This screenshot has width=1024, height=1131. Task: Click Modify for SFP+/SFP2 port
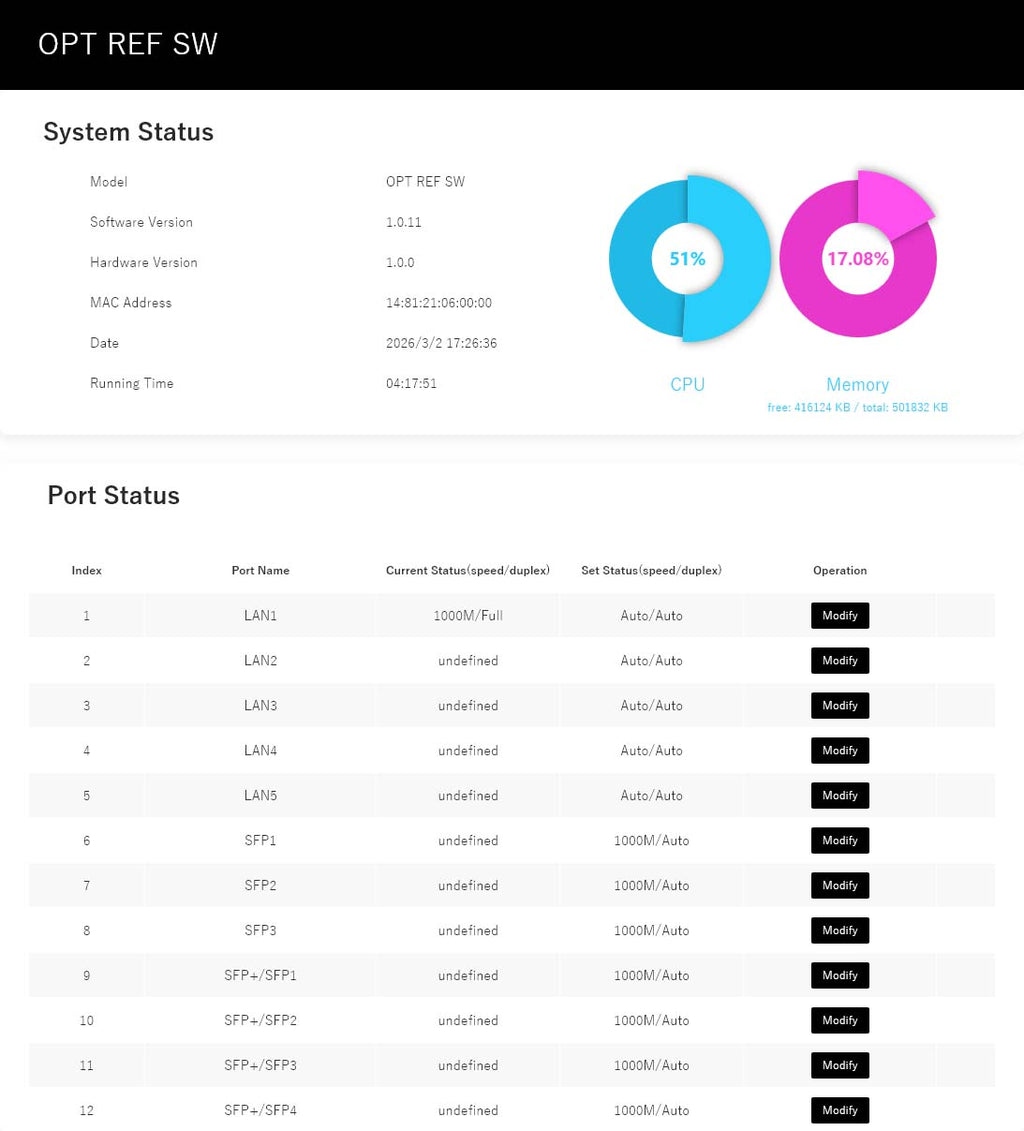click(839, 1020)
